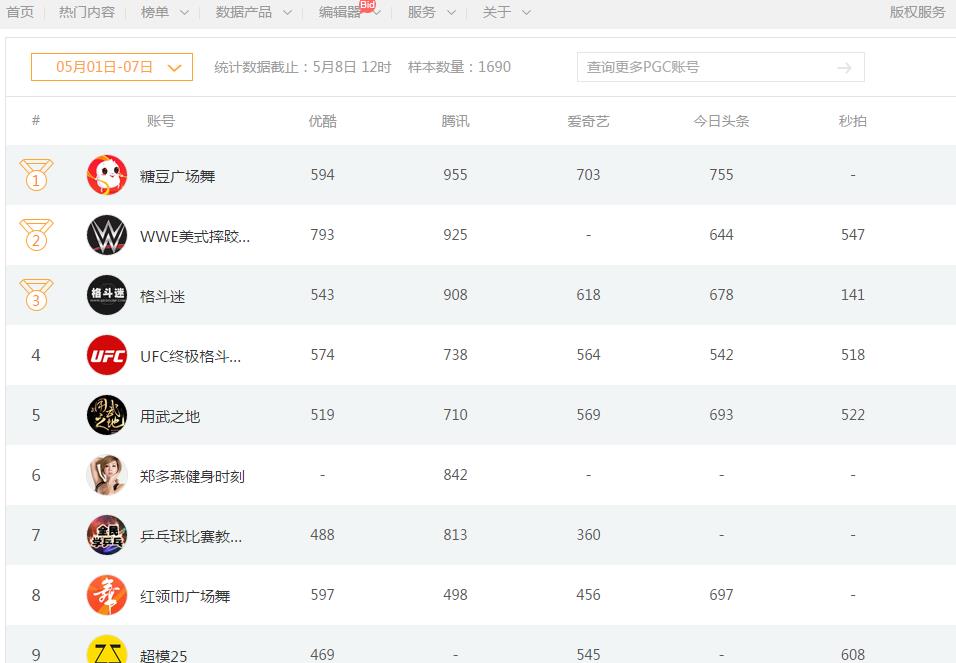Open the 05月01日-07日 date range dropdown

tap(112, 67)
